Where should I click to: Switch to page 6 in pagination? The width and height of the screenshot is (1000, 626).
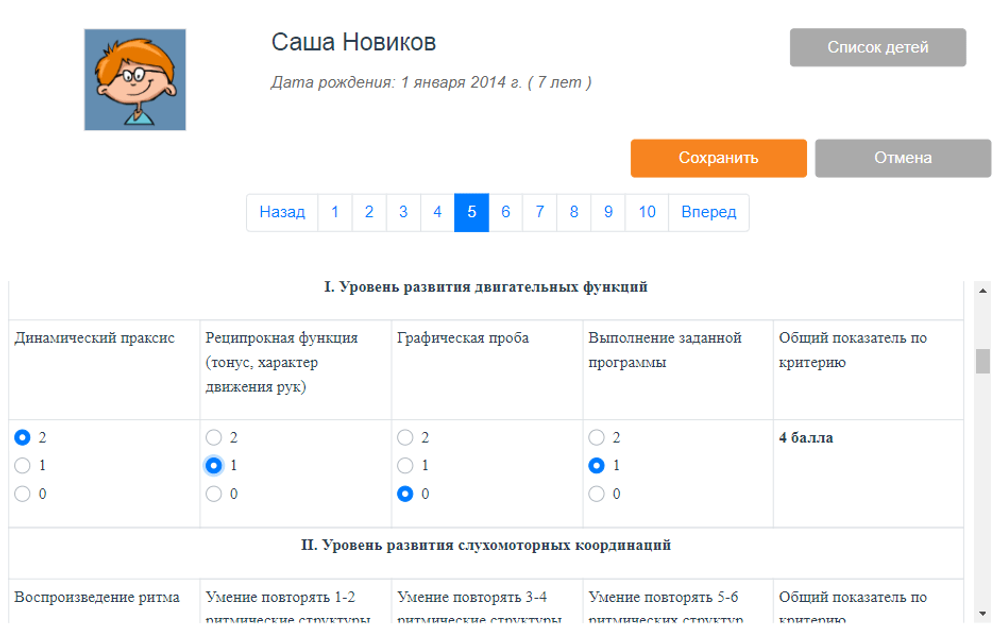(506, 212)
